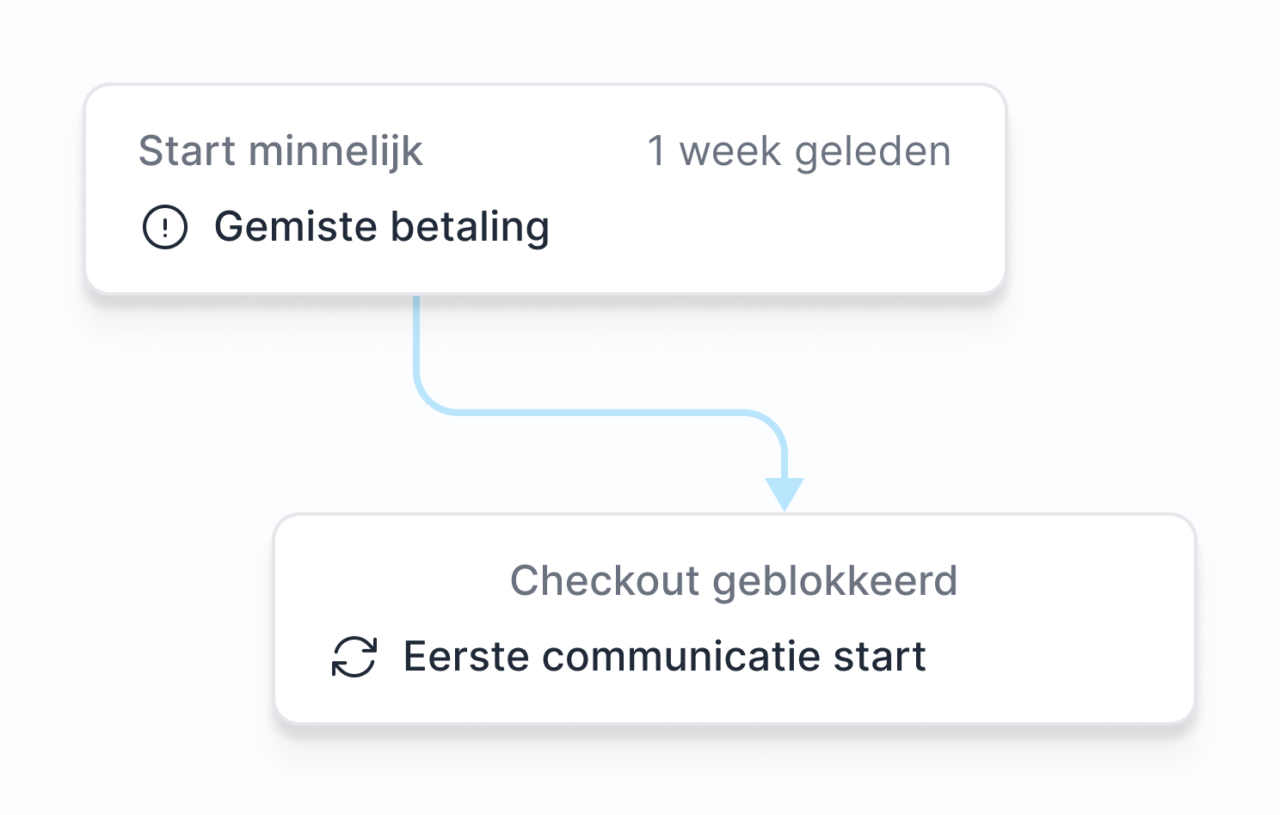Select the 'Start minnelijk' heading text
This screenshot has height=815, width=1280.
(280, 152)
